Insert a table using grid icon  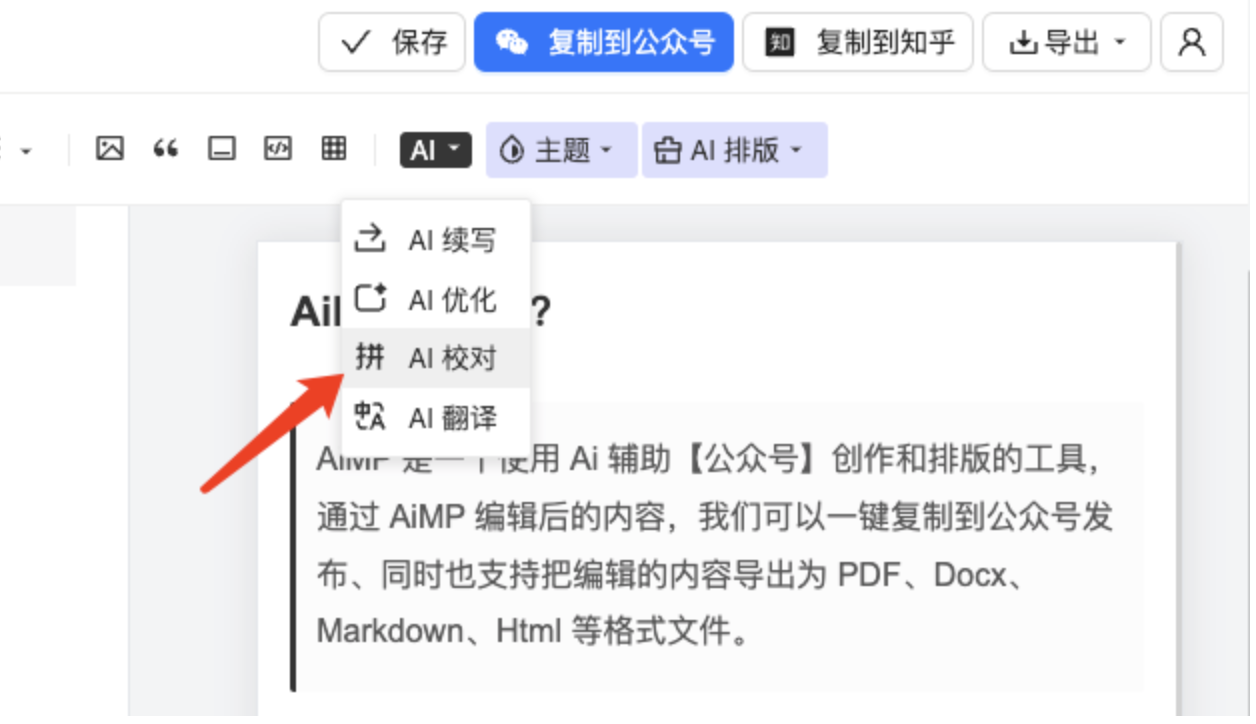tap(334, 150)
